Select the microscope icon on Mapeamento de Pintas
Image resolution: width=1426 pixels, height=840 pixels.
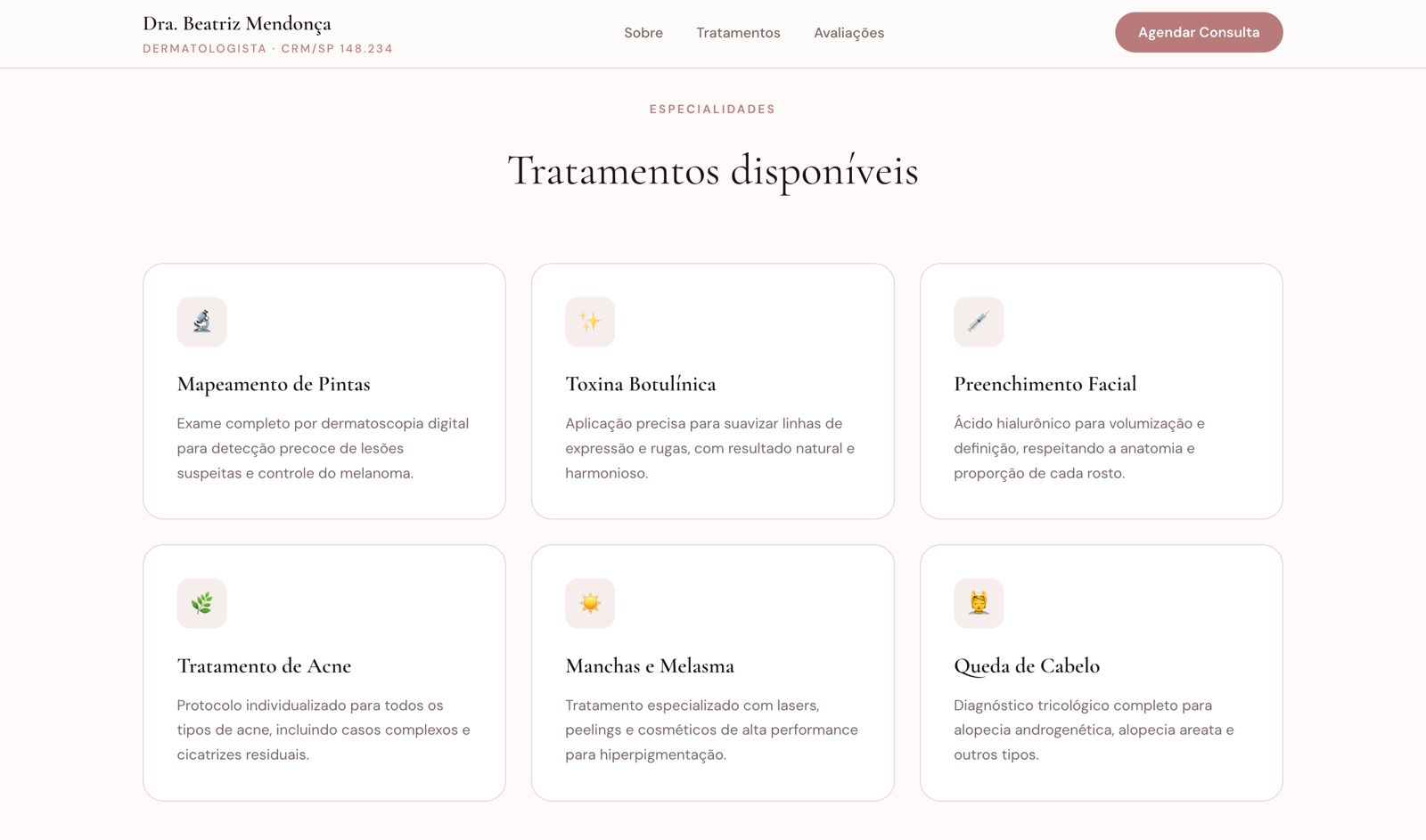[x=201, y=322]
